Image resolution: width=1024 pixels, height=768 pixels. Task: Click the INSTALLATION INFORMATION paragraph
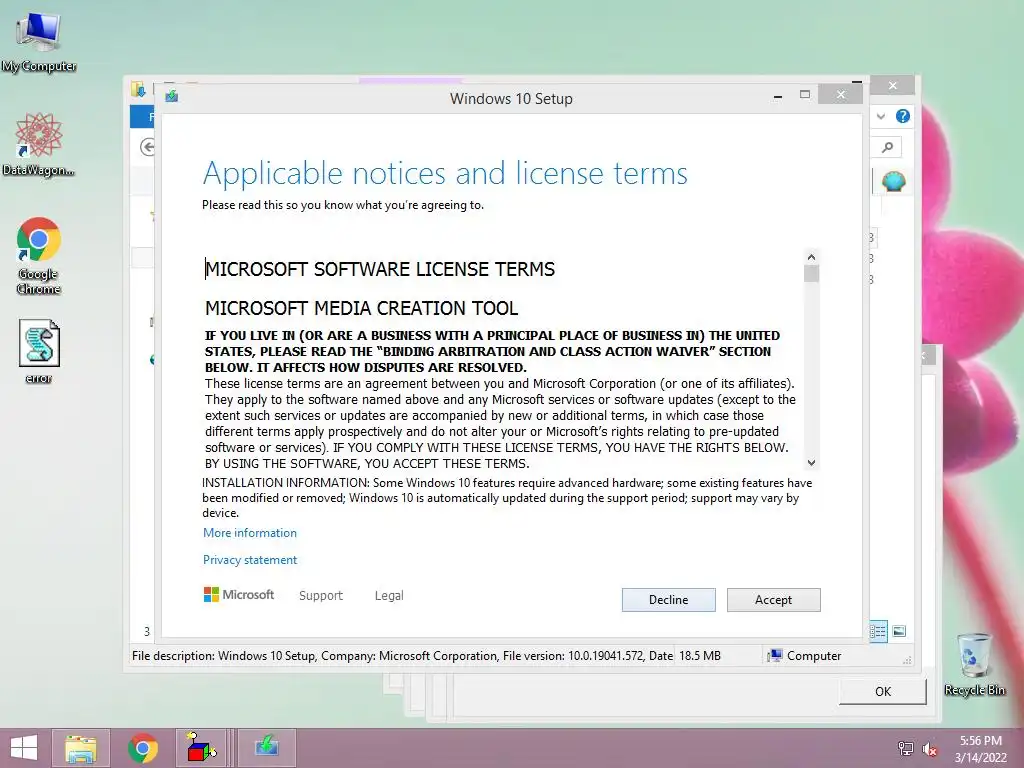(x=507, y=498)
